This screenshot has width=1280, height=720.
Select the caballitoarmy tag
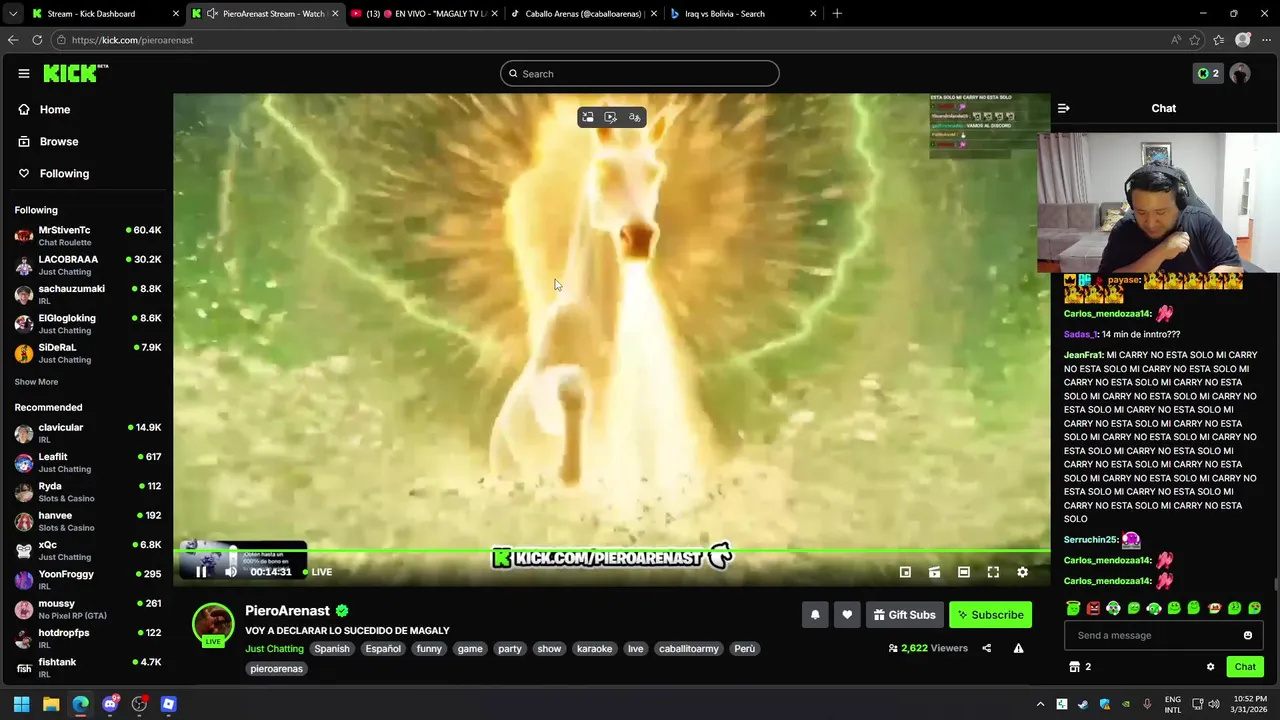point(688,649)
